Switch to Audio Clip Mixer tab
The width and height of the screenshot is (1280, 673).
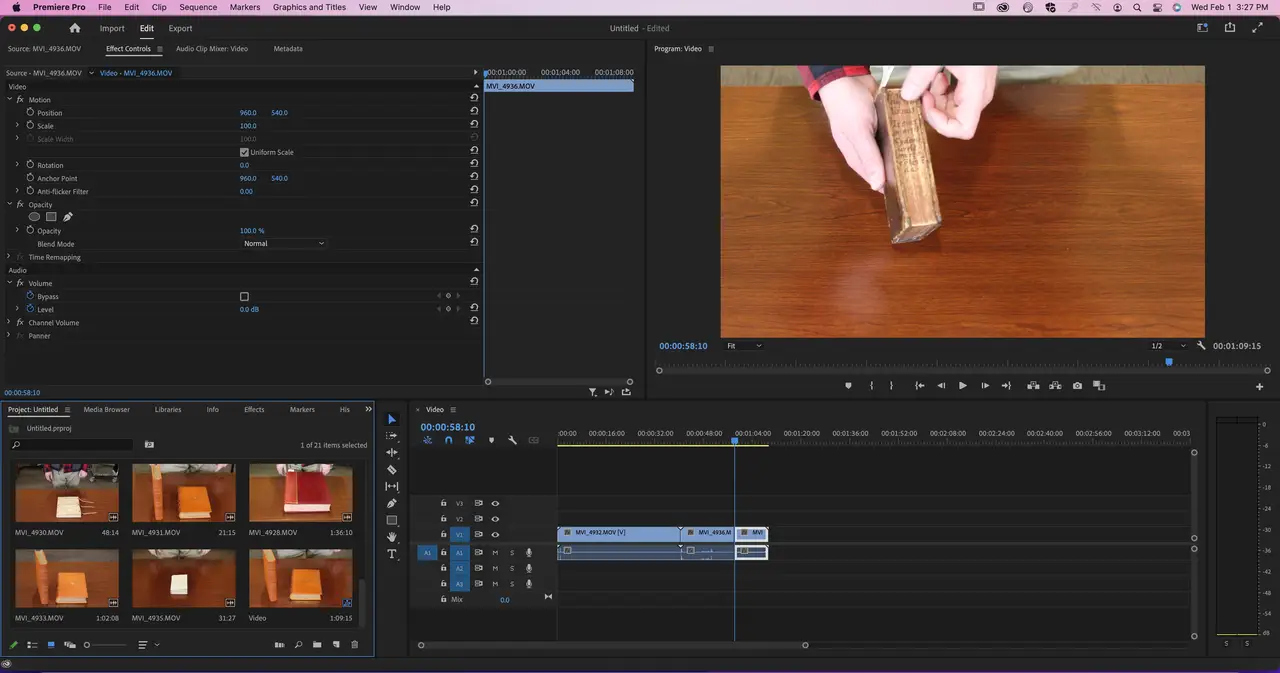(x=212, y=48)
